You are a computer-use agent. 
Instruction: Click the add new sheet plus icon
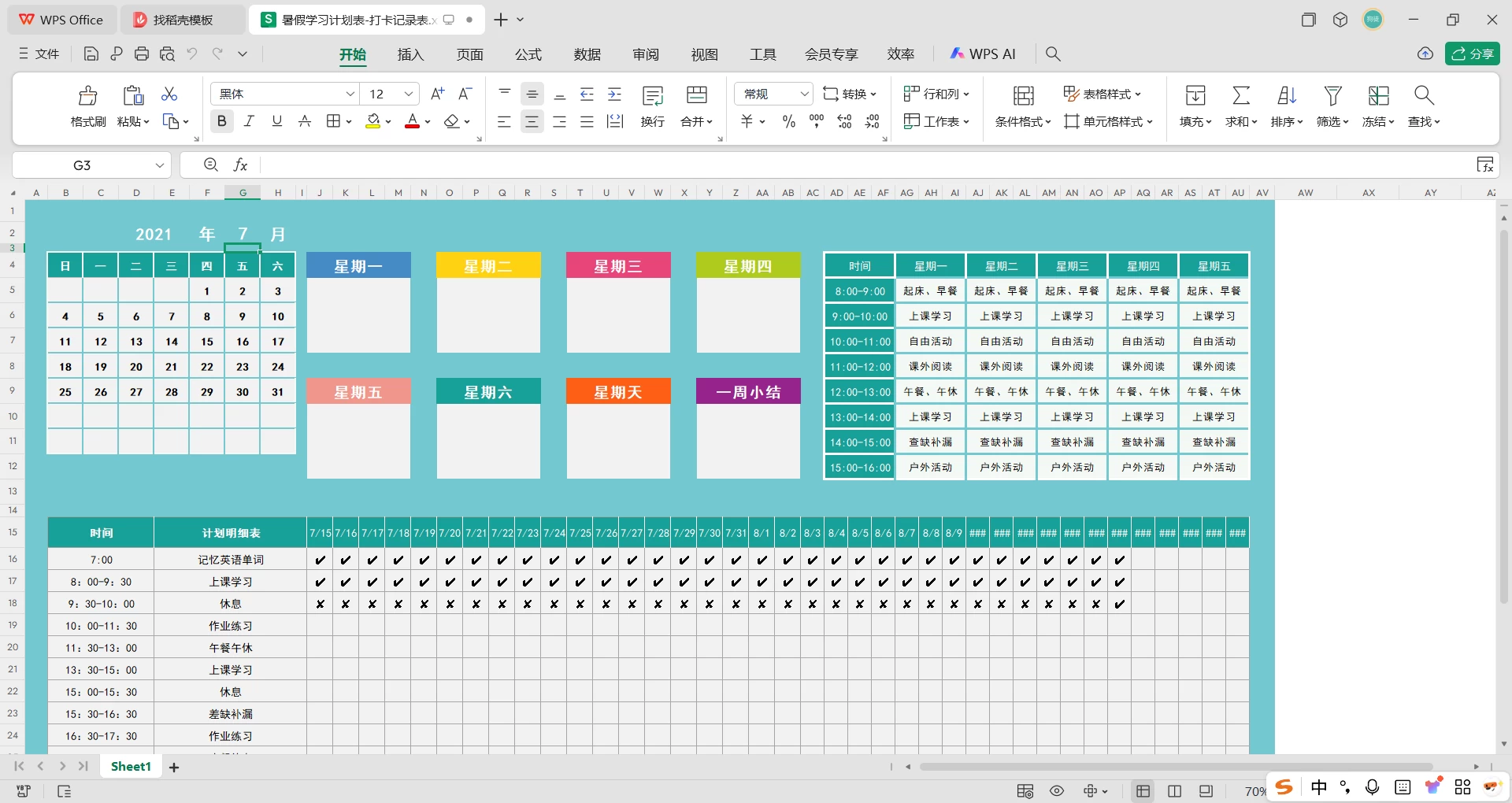[174, 767]
